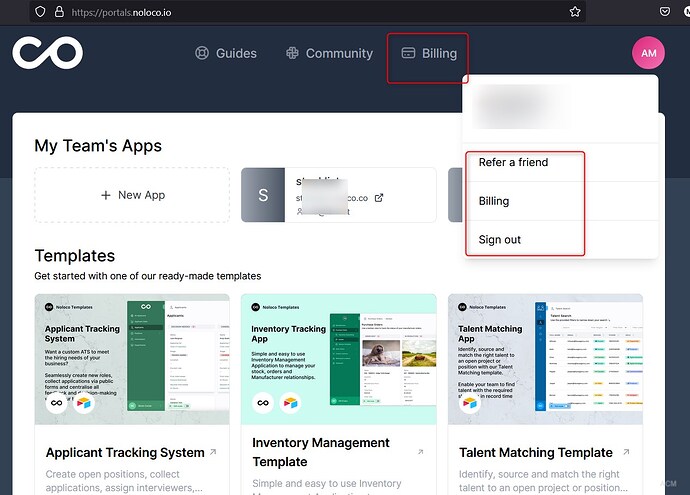Open the Community link
The height and width of the screenshot is (495, 690).
pos(329,53)
